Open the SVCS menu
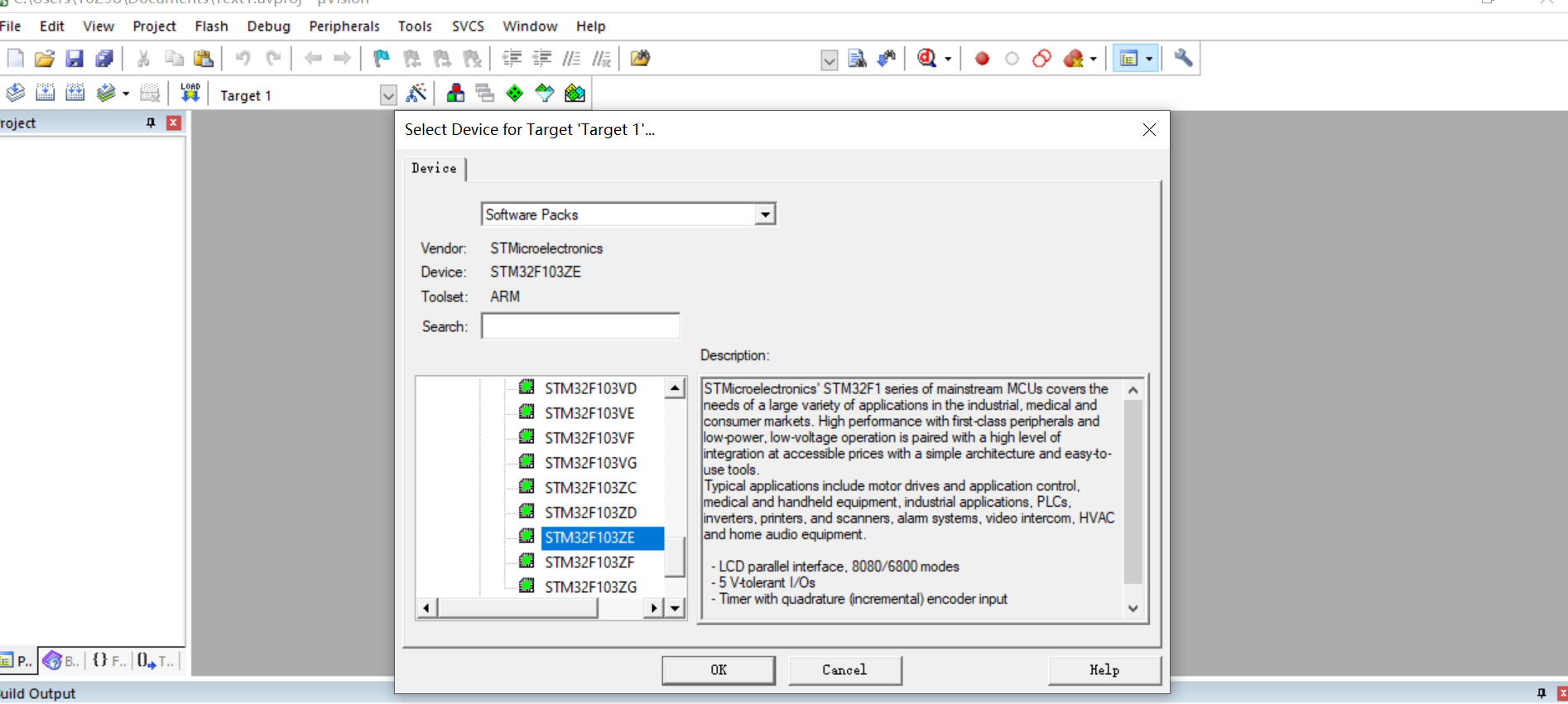 tap(468, 27)
